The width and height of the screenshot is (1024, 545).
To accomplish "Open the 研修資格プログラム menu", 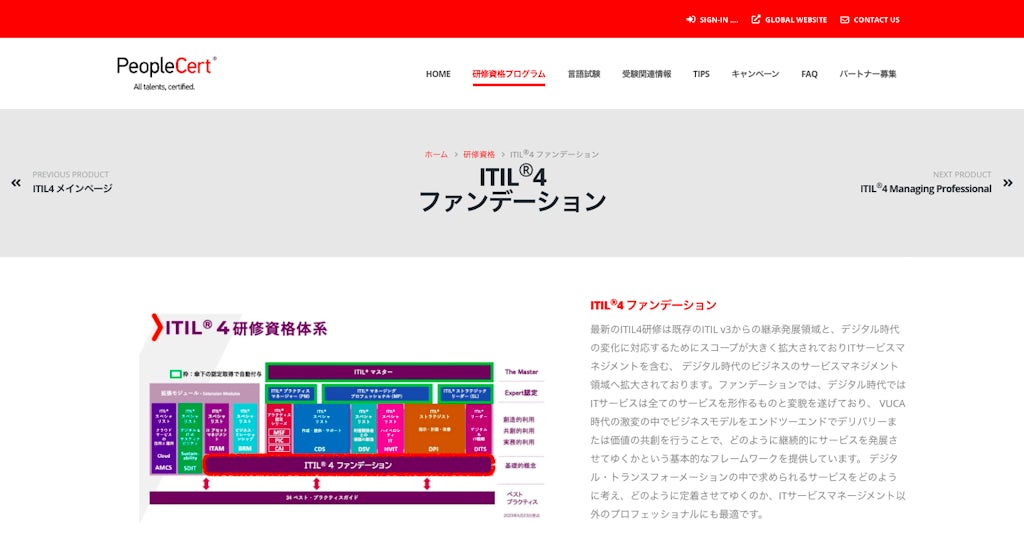I will (x=509, y=74).
